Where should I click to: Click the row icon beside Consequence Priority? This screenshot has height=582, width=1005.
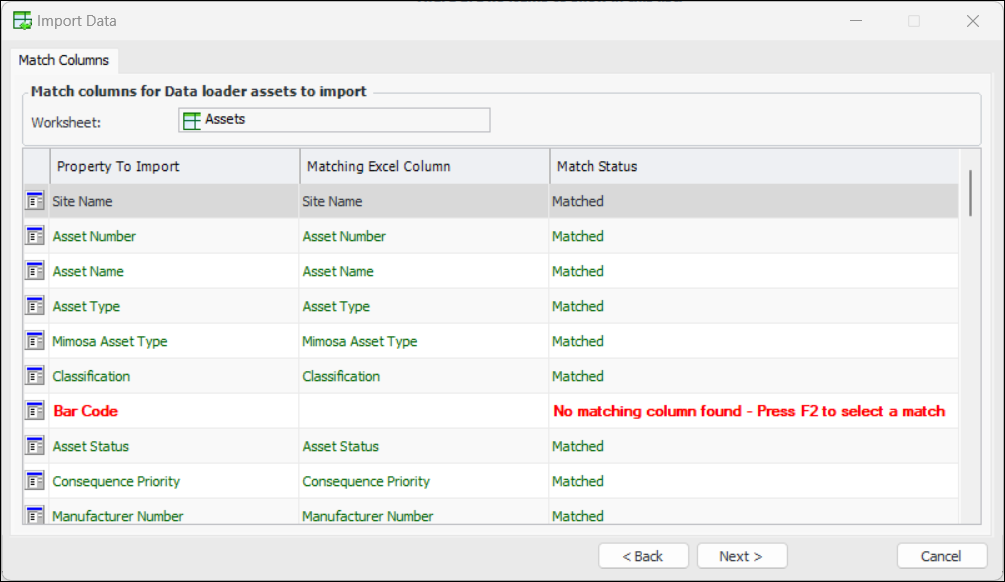tap(35, 481)
